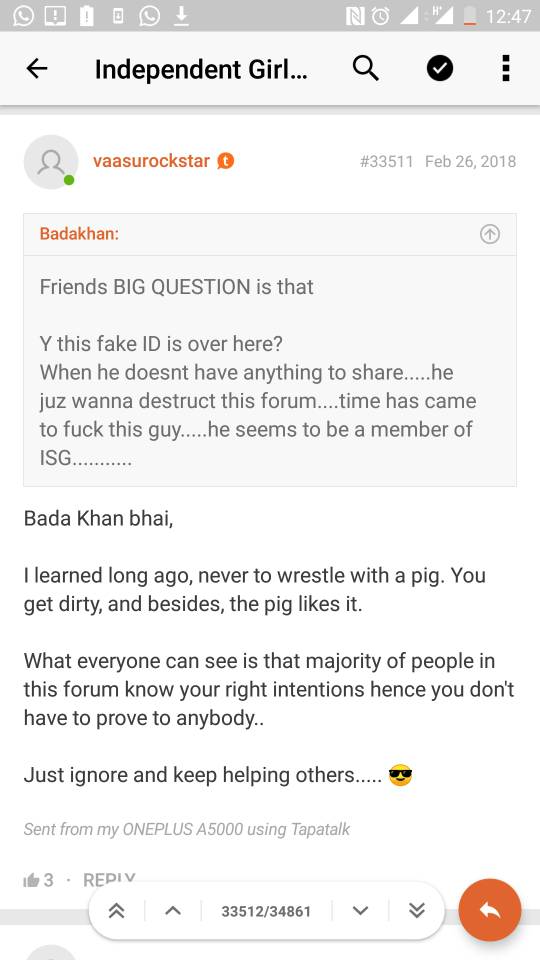Tap the orange floating reply button
This screenshot has height=960, width=540.
(x=490, y=910)
